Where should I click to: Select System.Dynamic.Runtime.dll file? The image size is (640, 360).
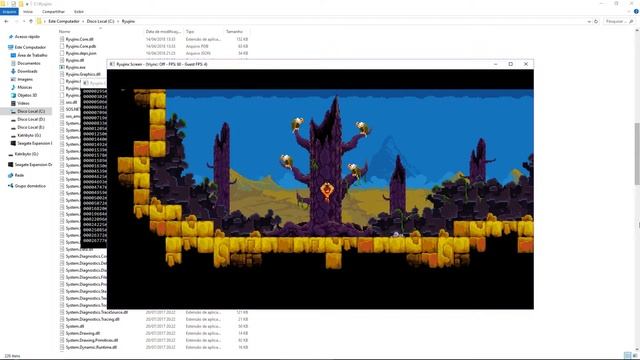click(x=91, y=347)
